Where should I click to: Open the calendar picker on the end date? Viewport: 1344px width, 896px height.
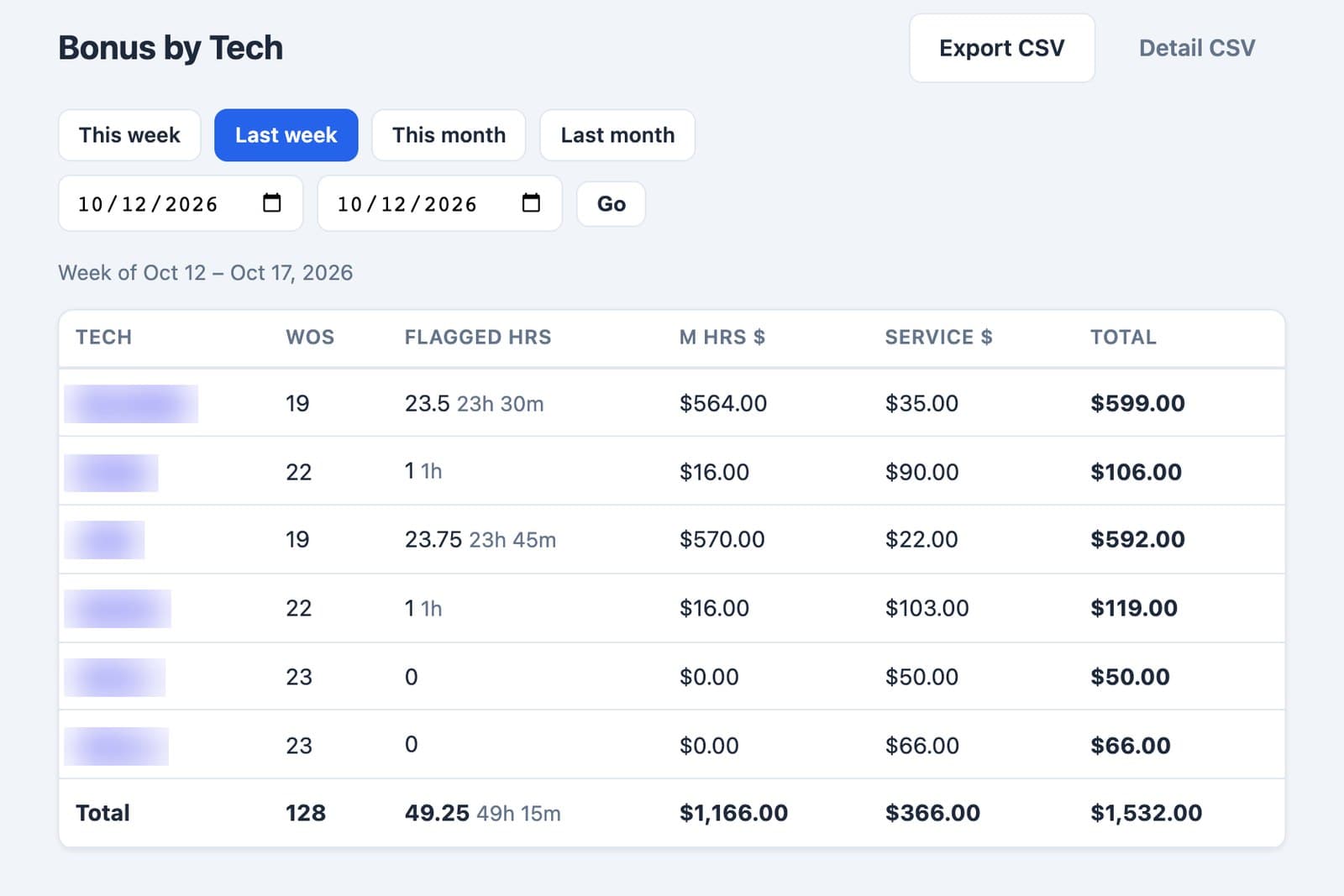point(531,202)
